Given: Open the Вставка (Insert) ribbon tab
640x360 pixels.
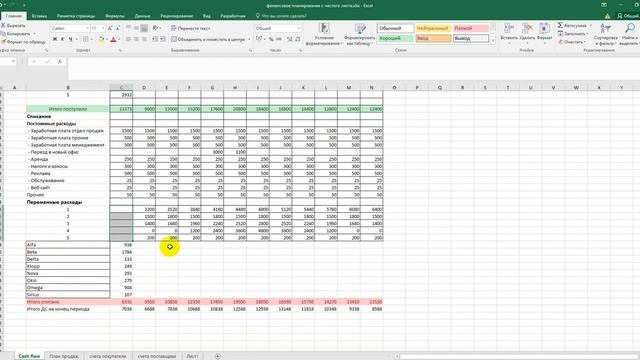Looking at the screenshot, I should [x=39, y=16].
